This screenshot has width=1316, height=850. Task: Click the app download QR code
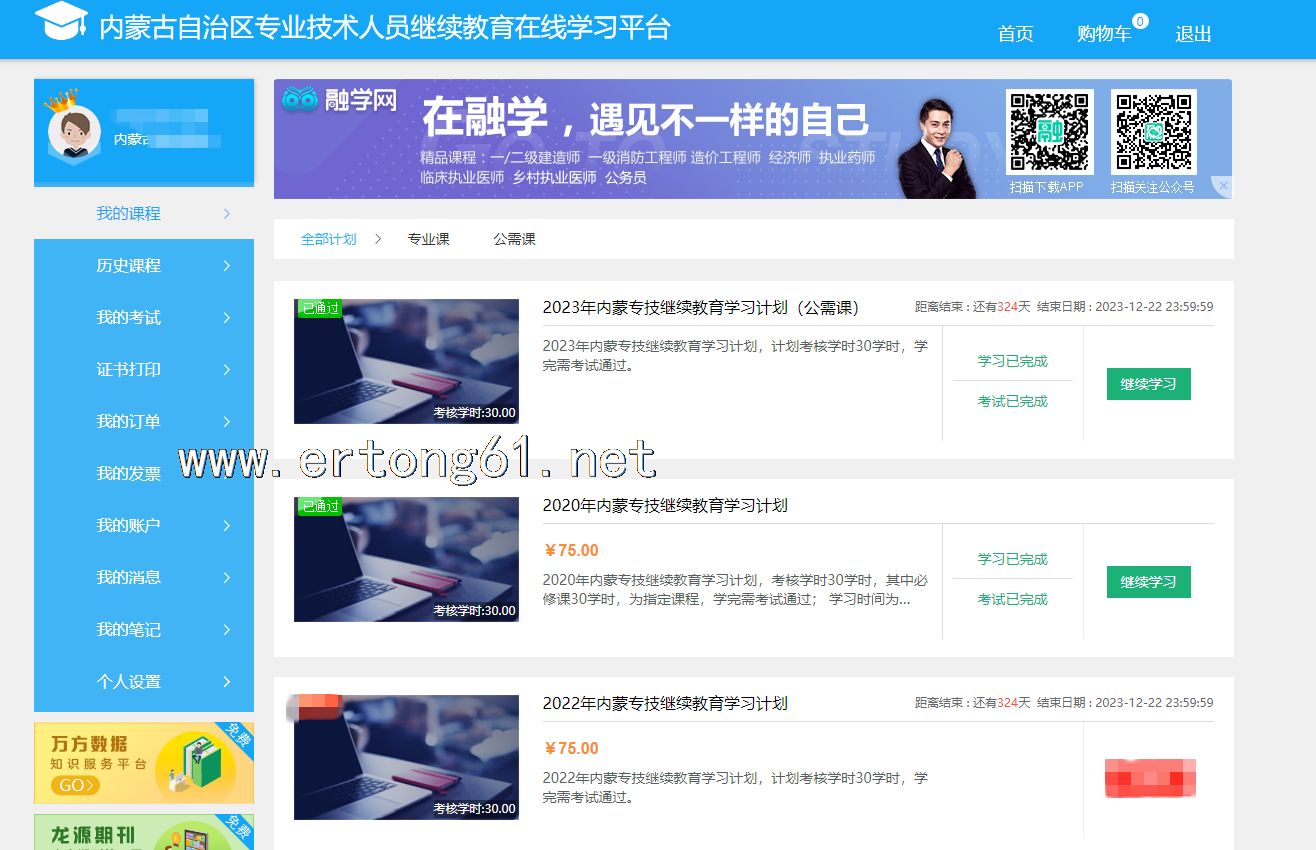(1048, 132)
